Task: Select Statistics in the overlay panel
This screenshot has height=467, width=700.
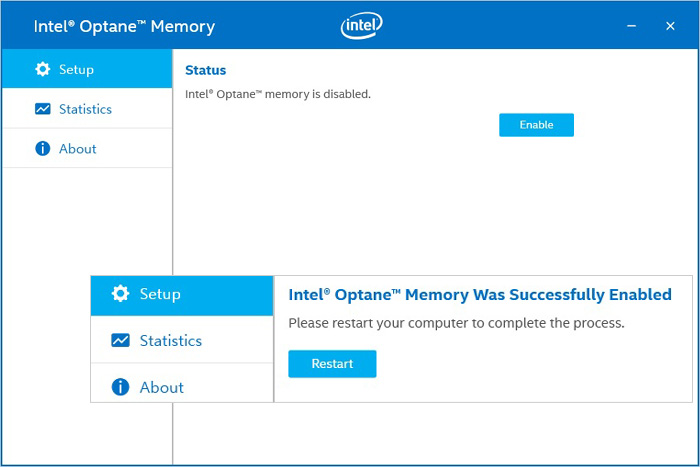Action: click(x=182, y=339)
